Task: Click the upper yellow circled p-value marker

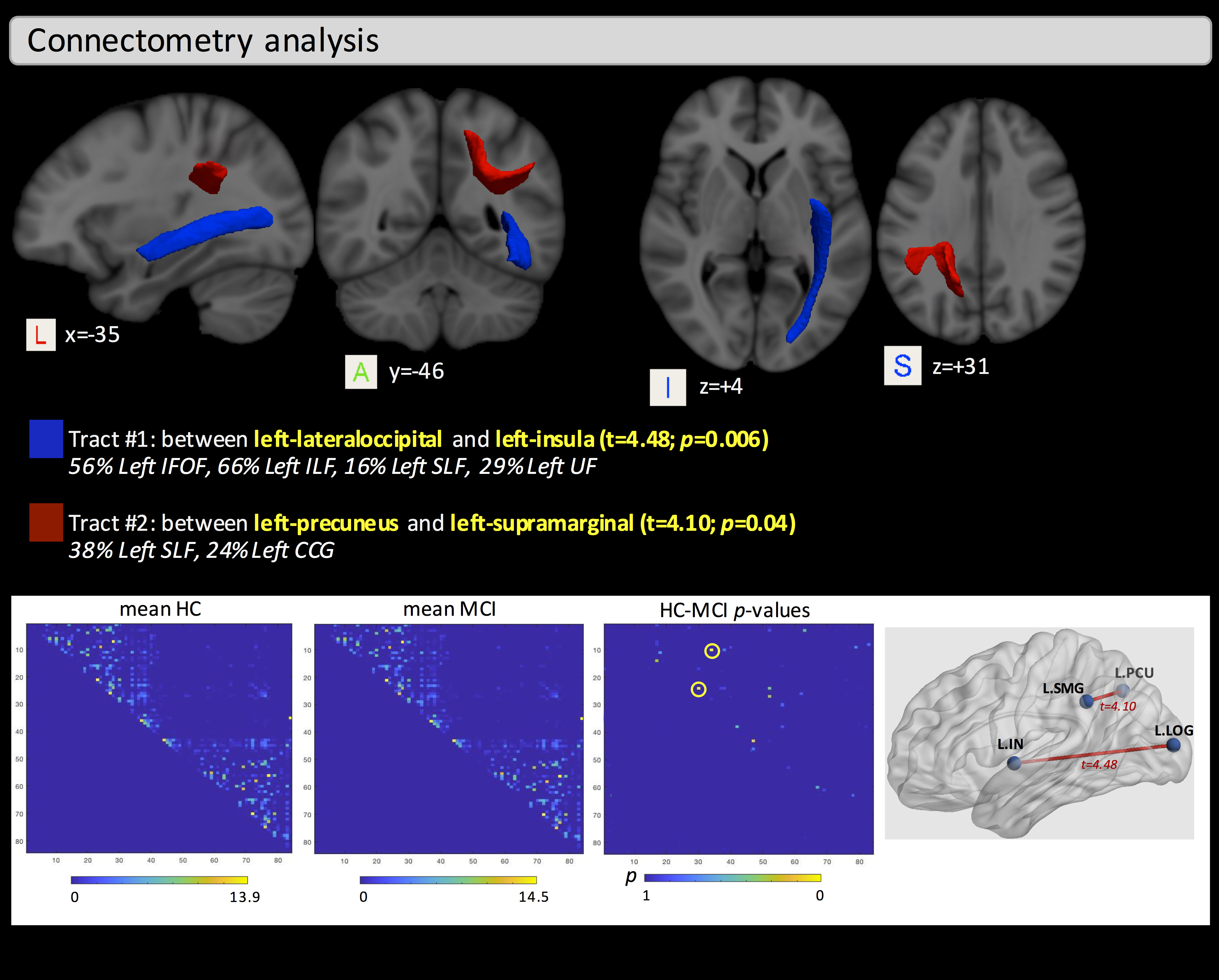Action: pos(712,651)
